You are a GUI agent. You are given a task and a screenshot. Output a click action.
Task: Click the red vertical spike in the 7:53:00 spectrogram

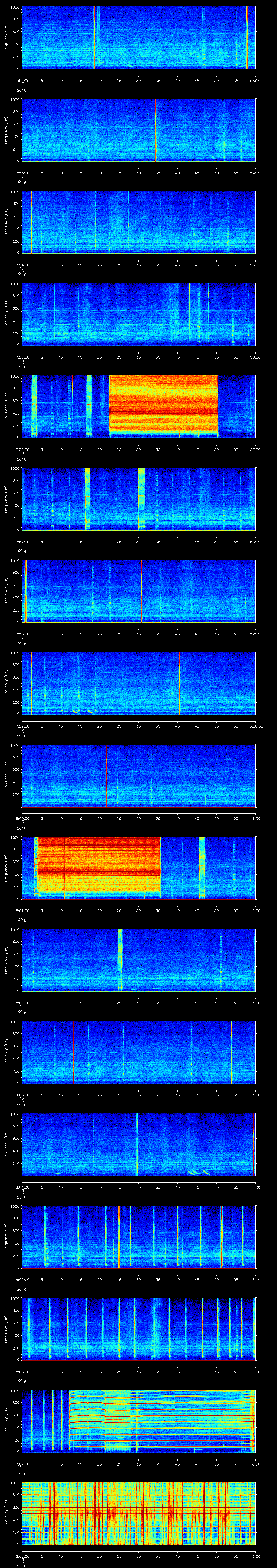click(156, 130)
